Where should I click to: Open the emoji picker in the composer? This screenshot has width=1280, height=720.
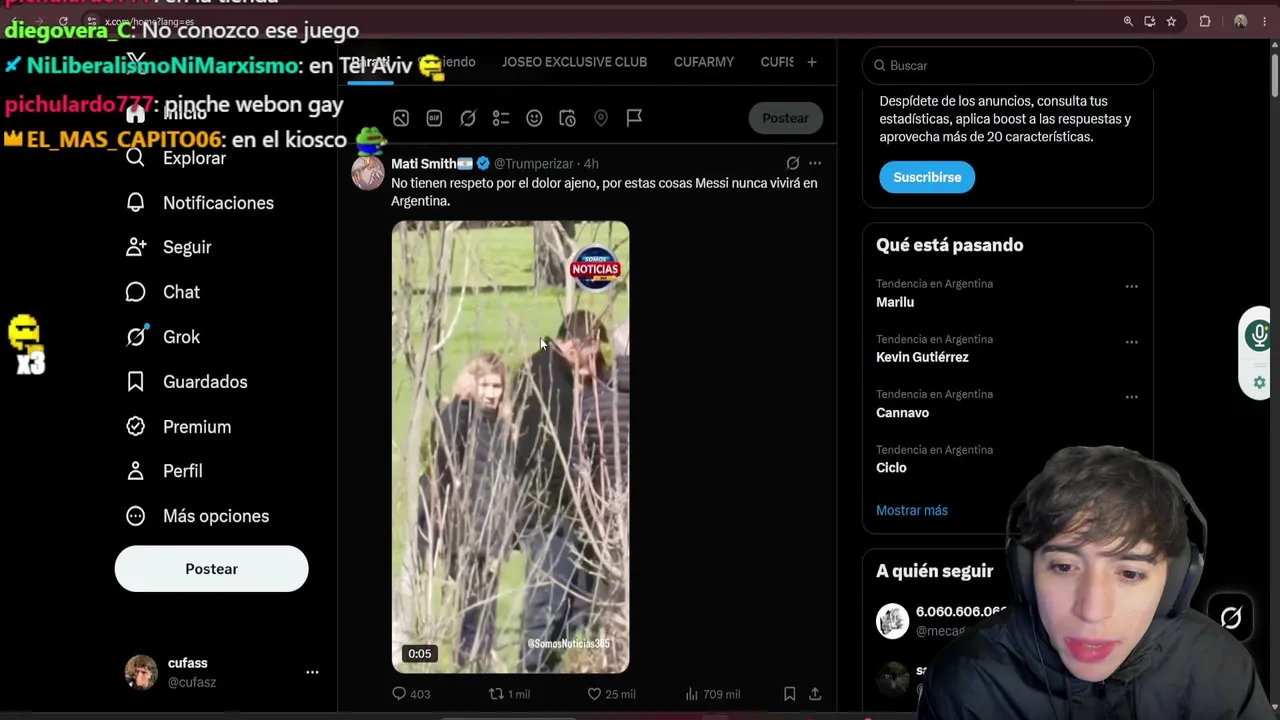[534, 118]
